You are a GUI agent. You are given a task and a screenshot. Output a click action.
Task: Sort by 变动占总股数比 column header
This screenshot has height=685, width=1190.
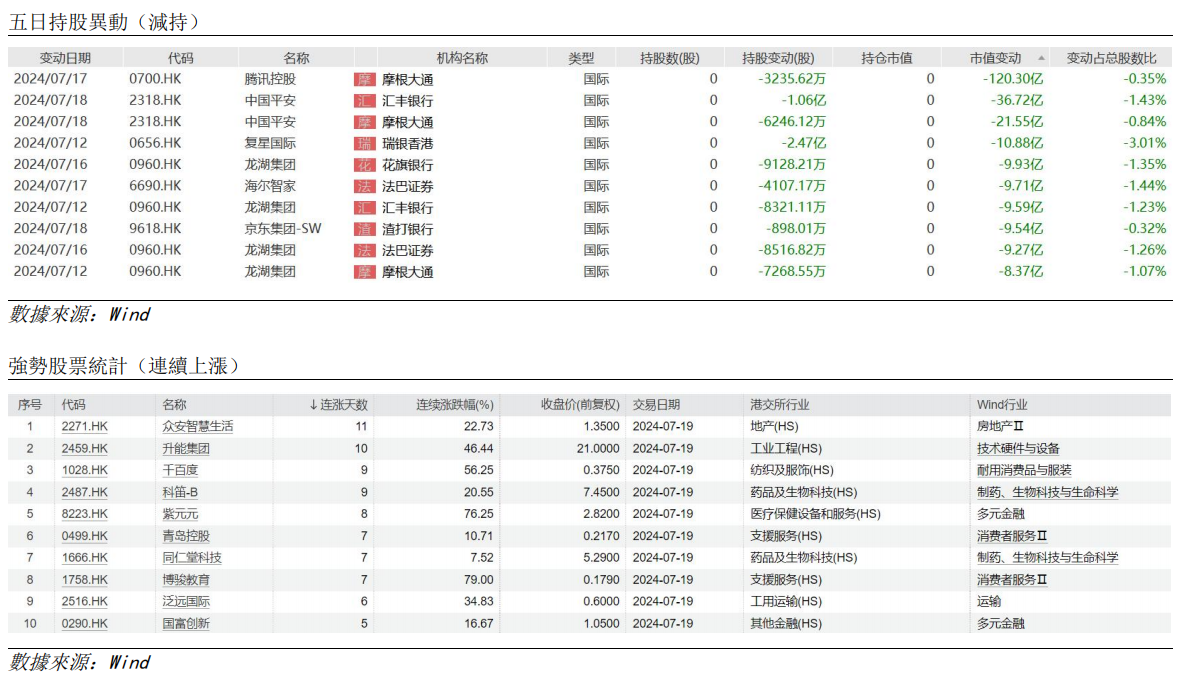coord(1111,58)
